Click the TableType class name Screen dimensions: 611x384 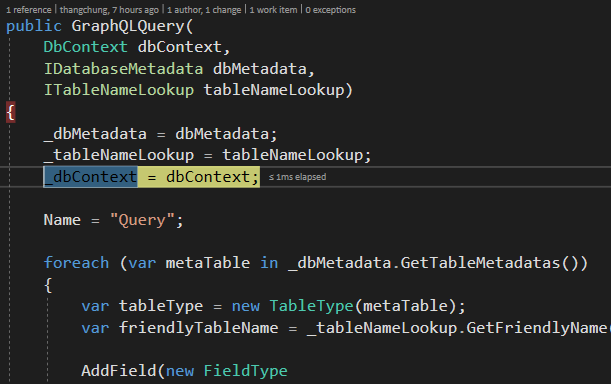[x=311, y=306]
